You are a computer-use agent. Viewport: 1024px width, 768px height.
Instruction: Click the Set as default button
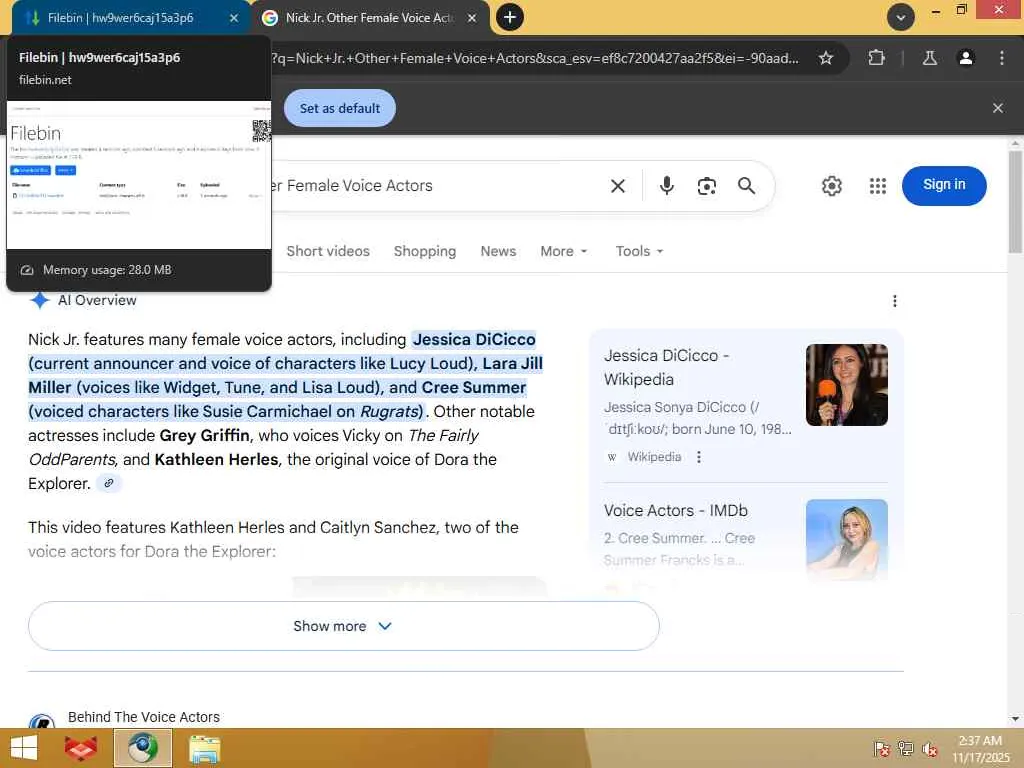[340, 108]
